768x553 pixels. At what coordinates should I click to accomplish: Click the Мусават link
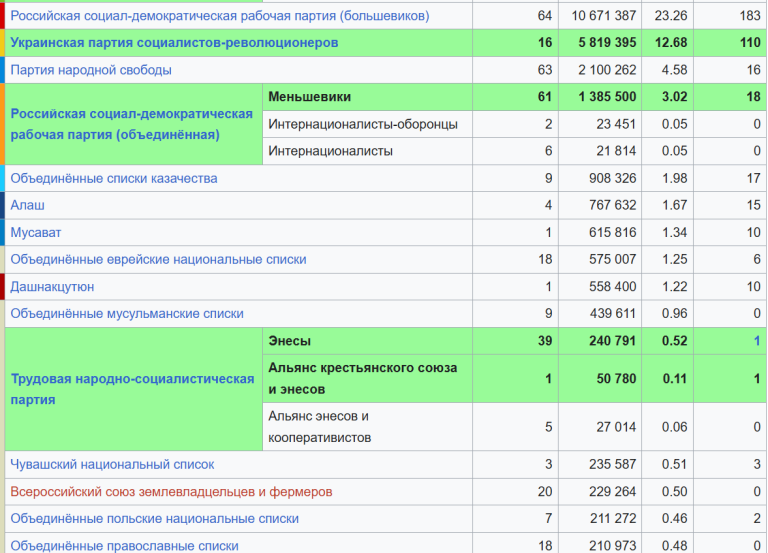tap(36, 232)
